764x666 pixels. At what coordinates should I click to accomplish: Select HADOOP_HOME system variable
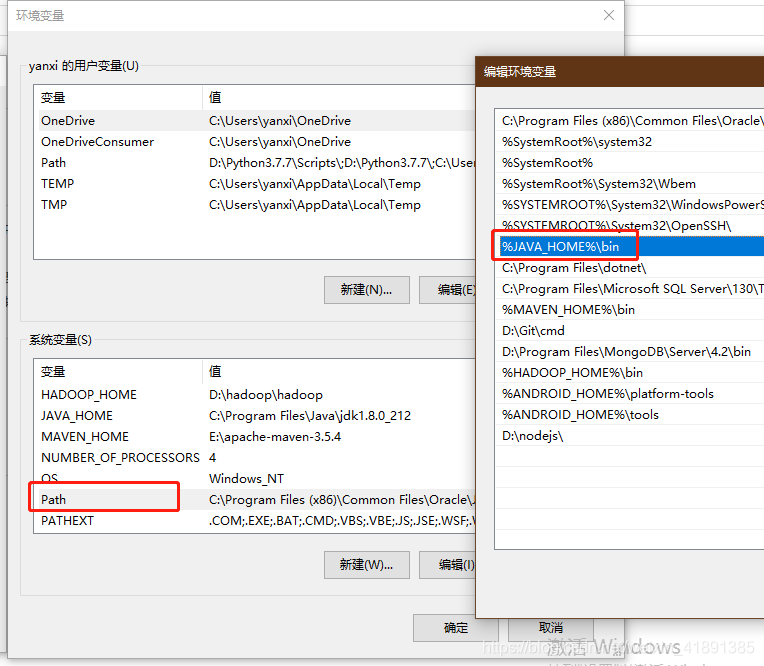[x=256, y=395]
